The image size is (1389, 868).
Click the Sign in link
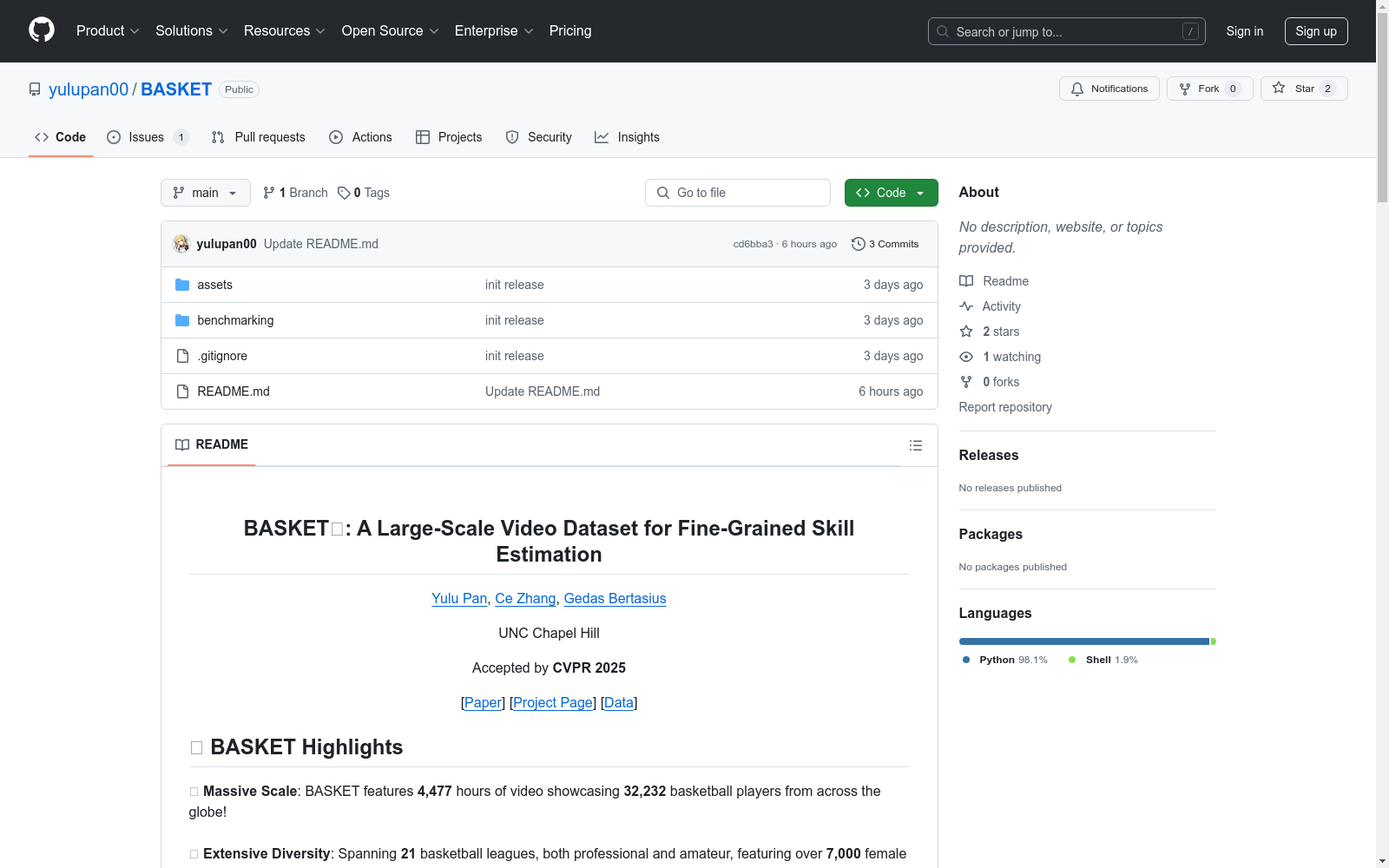click(x=1245, y=31)
